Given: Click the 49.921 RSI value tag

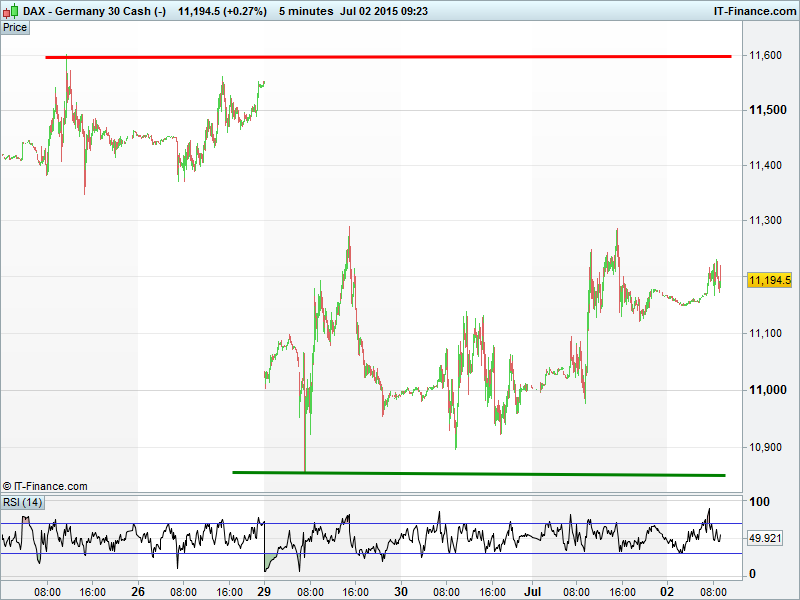Looking at the screenshot, I should click(x=768, y=538).
